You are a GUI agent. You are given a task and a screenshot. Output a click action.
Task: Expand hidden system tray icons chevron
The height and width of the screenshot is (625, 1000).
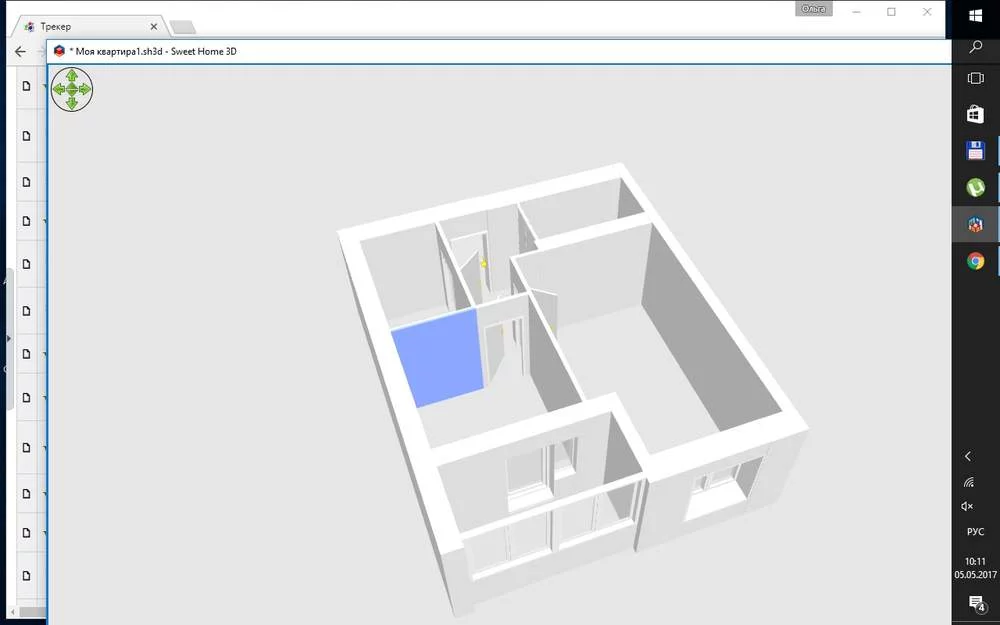coord(968,456)
